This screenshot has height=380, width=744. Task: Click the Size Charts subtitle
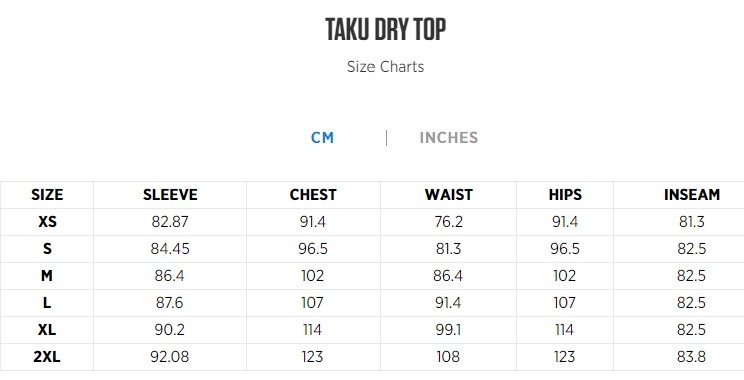pos(385,66)
